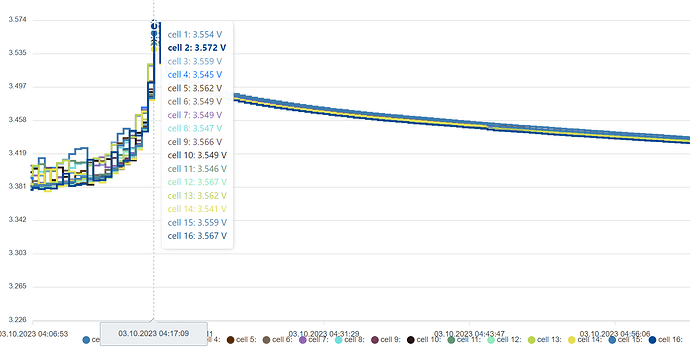Click the crosshair time label 03.10.2023 04:17:09
The width and height of the screenshot is (690, 363).
(154, 334)
